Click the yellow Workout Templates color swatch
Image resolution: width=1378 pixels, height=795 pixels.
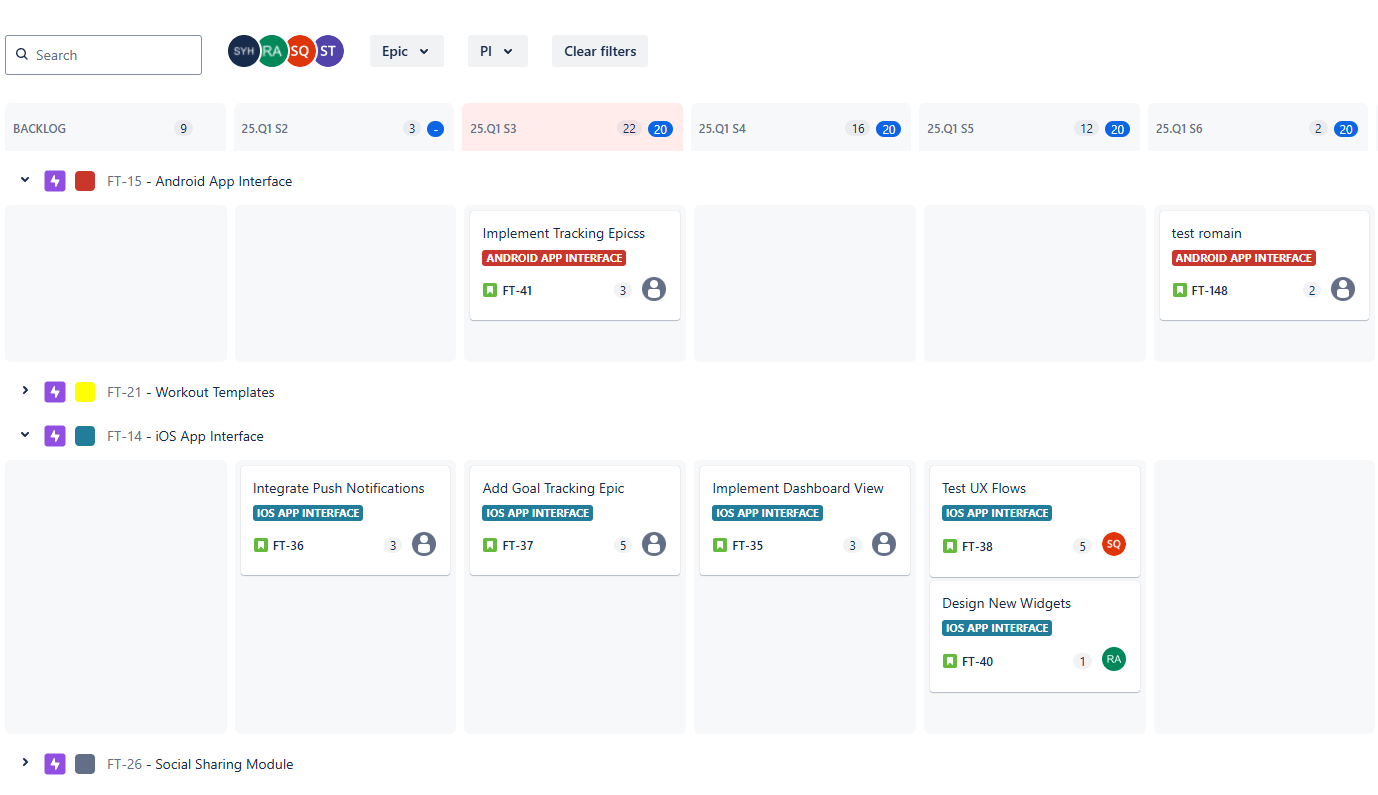point(85,392)
